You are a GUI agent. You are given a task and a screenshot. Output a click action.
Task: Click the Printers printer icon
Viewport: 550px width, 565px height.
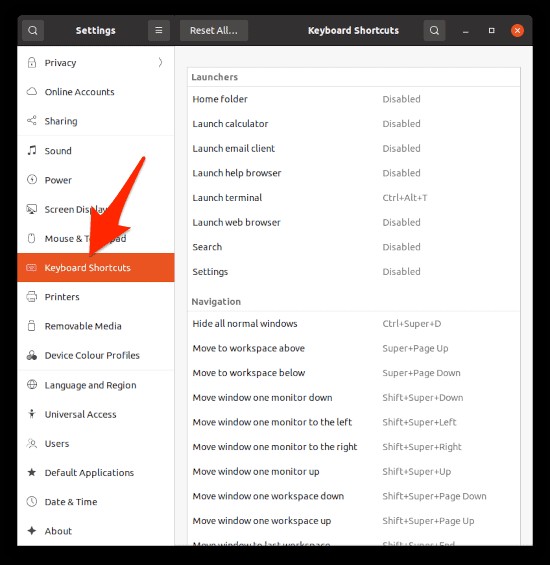32,297
